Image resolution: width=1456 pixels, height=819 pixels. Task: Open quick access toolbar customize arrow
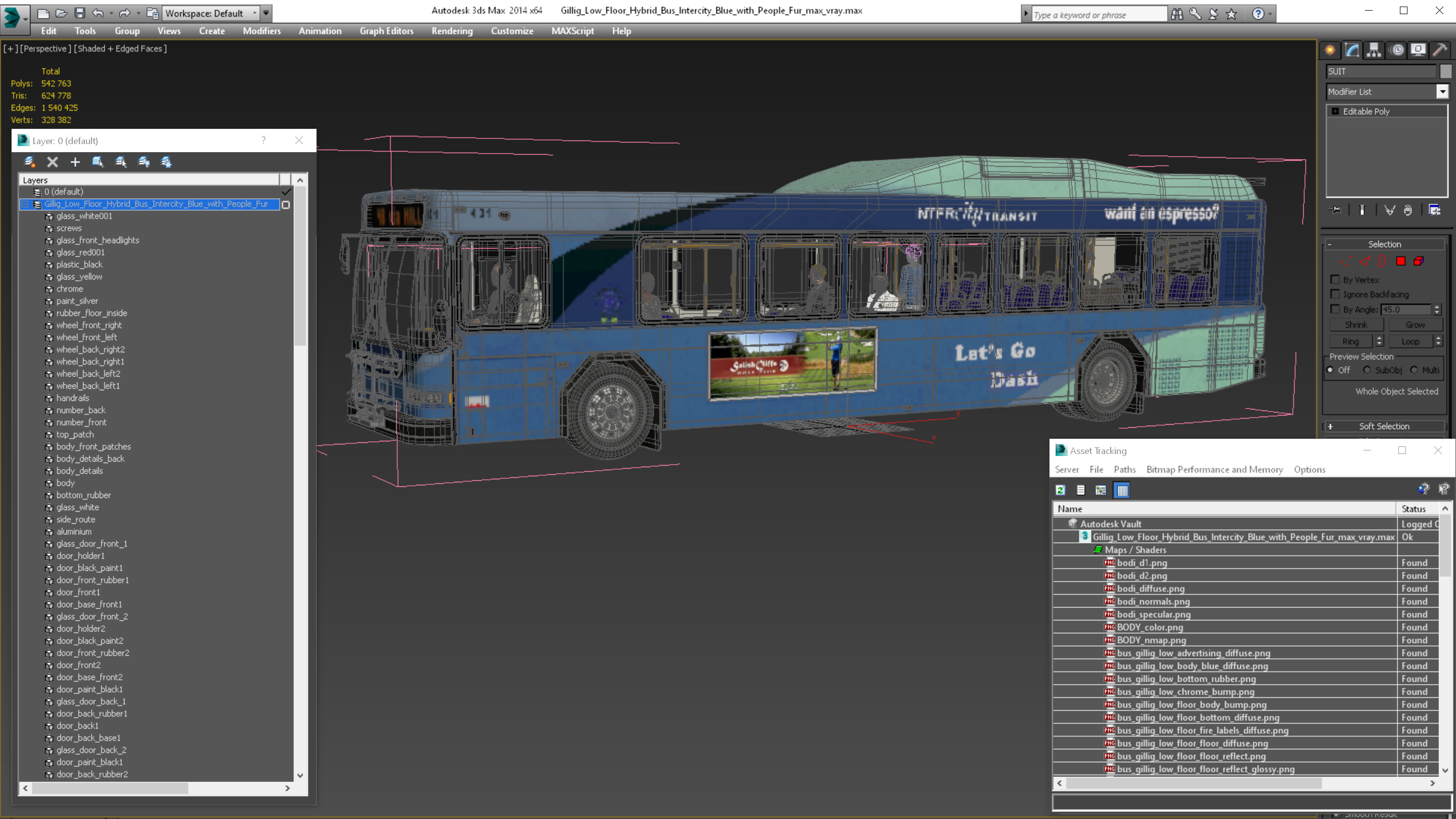pos(266,13)
